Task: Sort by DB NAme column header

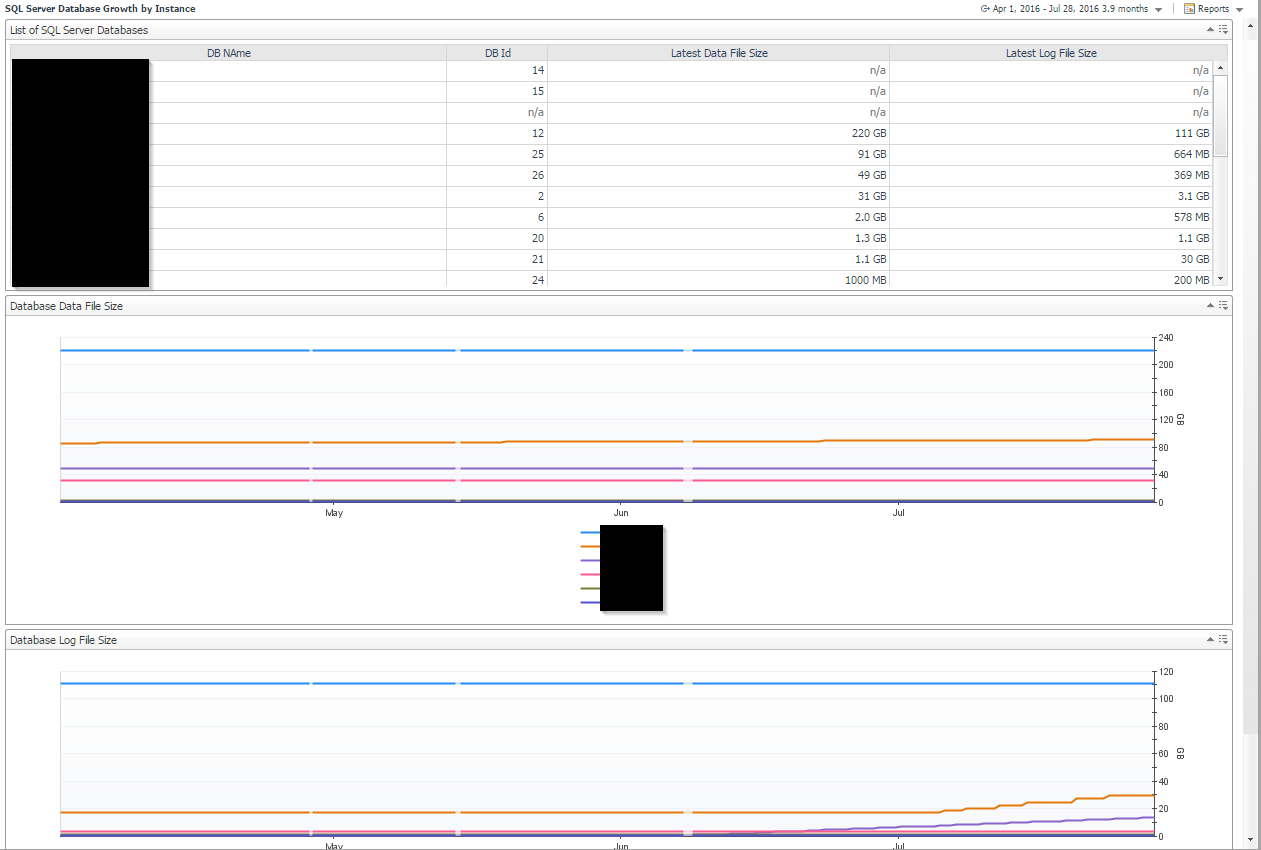Action: click(x=228, y=53)
